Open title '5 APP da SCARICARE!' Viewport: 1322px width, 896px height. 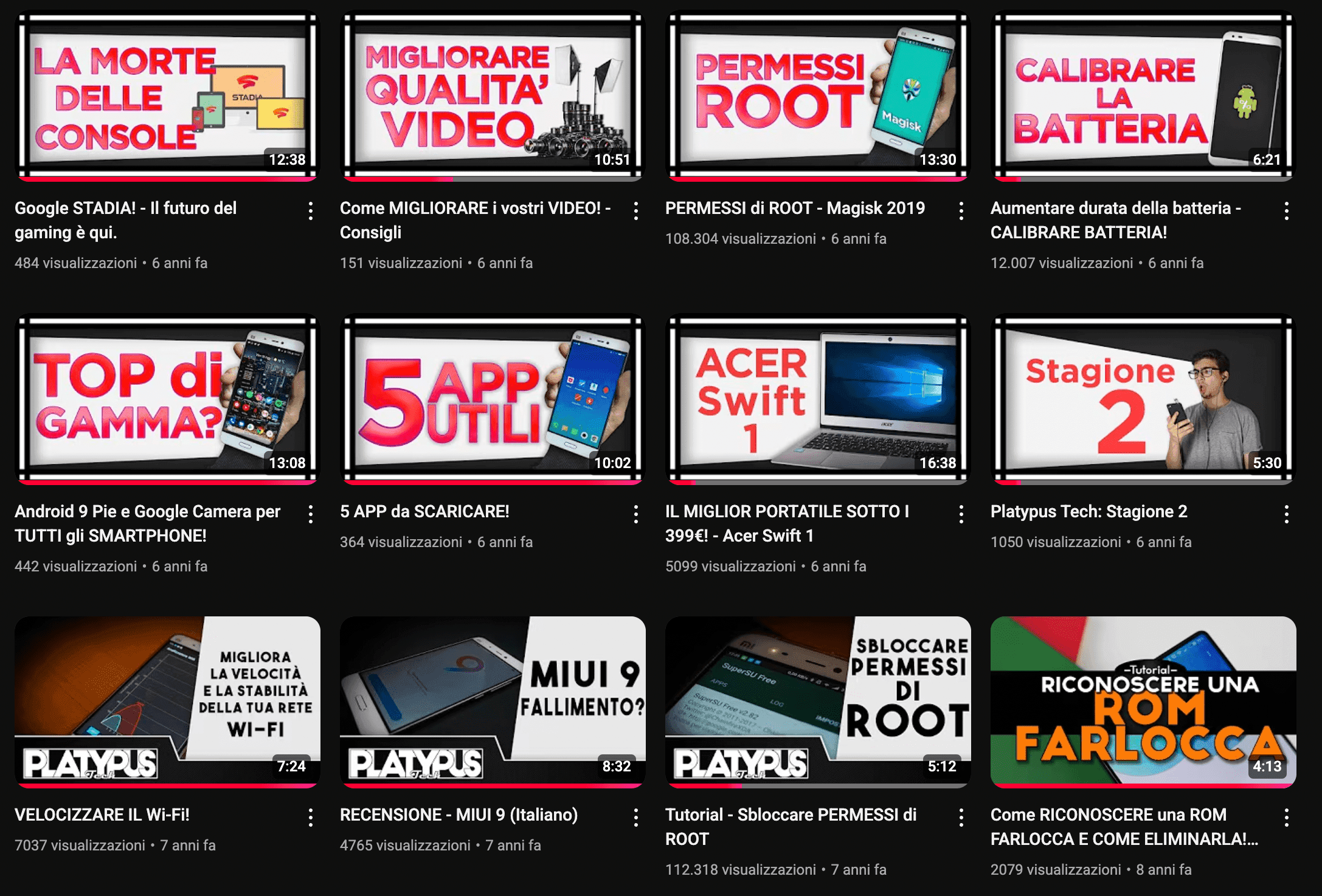click(x=424, y=511)
